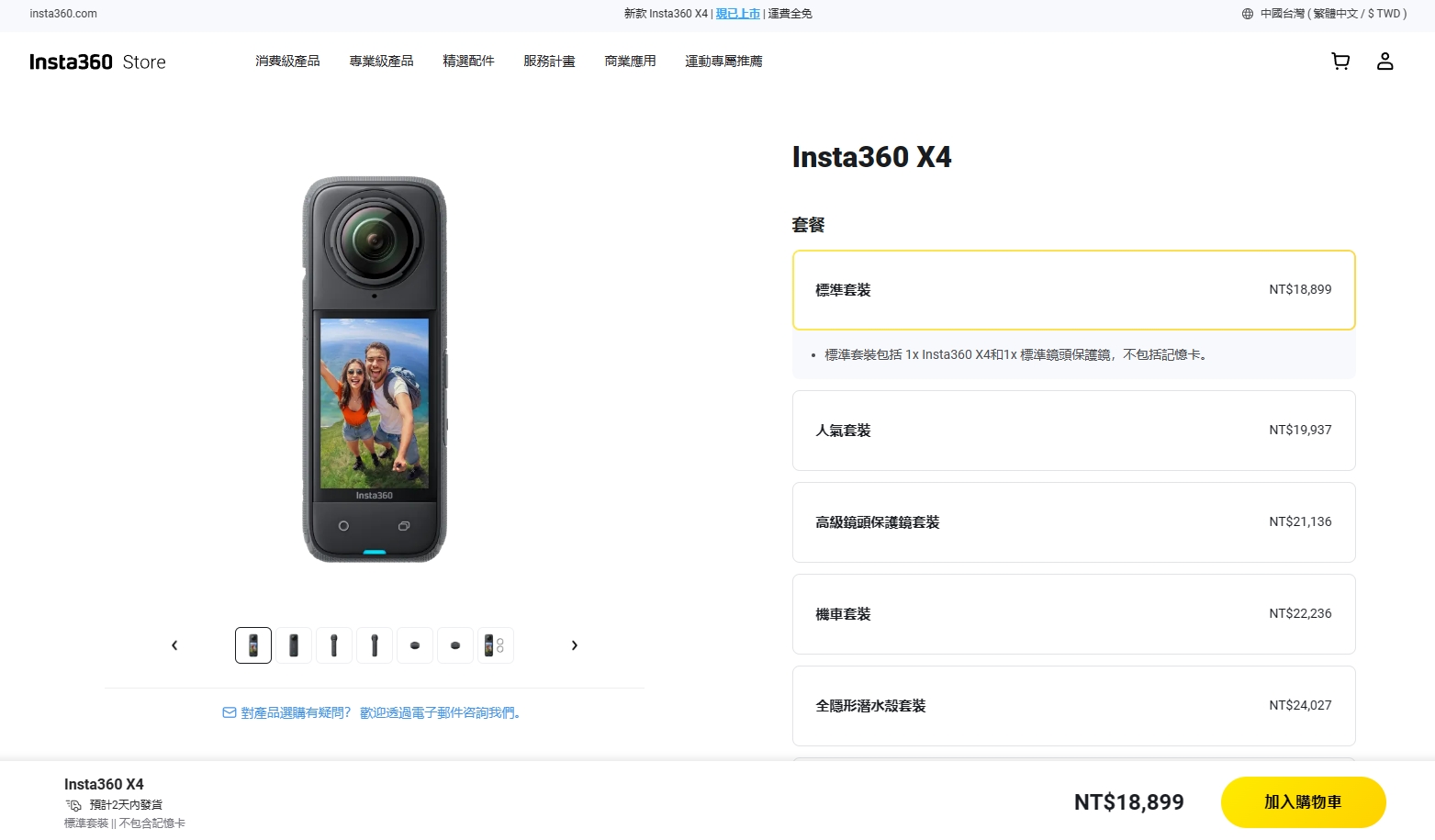Image resolution: width=1435 pixels, height=840 pixels.
Task: Open the 服務計畫 menu
Action: [549, 62]
